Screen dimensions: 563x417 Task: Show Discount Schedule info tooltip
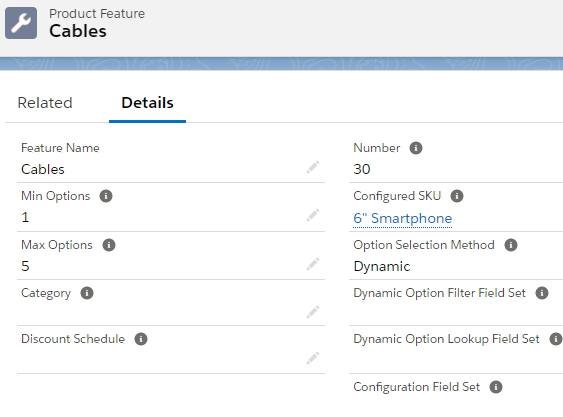[x=141, y=339]
